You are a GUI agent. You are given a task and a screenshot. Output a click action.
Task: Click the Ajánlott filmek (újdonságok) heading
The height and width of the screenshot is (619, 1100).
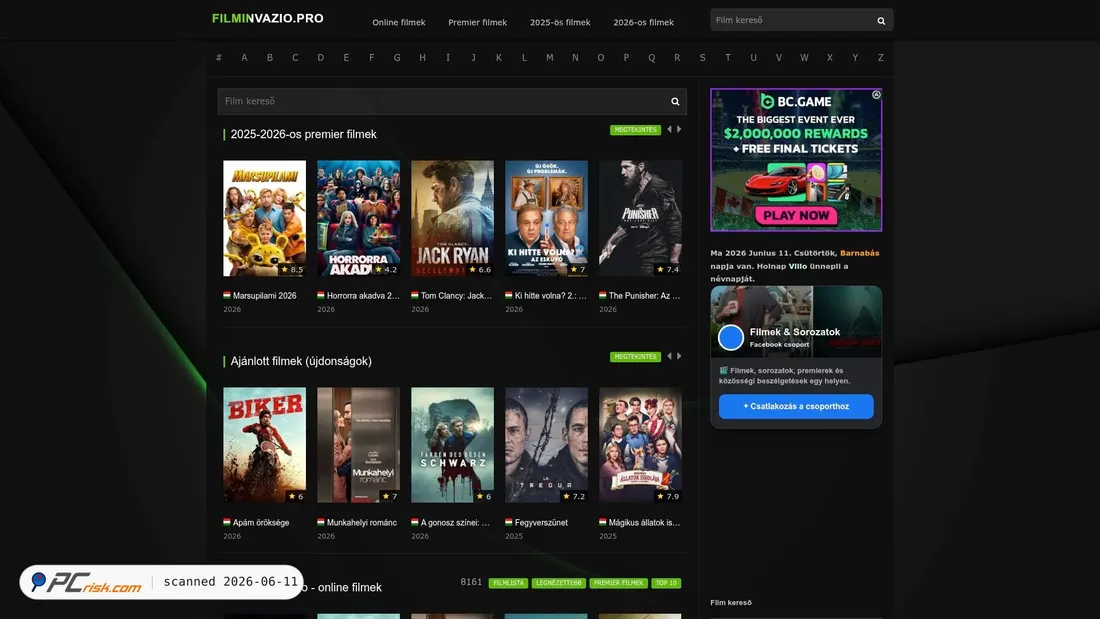pyautogui.click(x=301, y=361)
